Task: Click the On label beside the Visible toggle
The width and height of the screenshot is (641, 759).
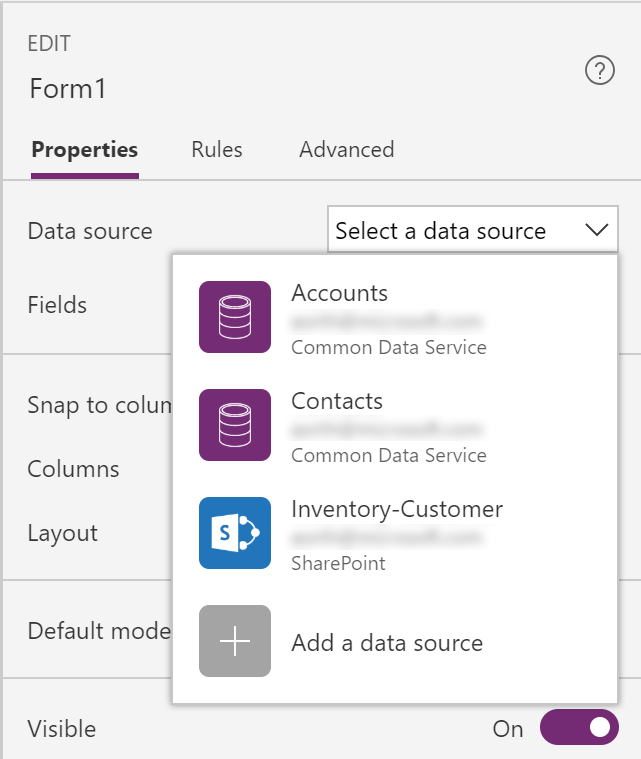Action: coord(508,729)
